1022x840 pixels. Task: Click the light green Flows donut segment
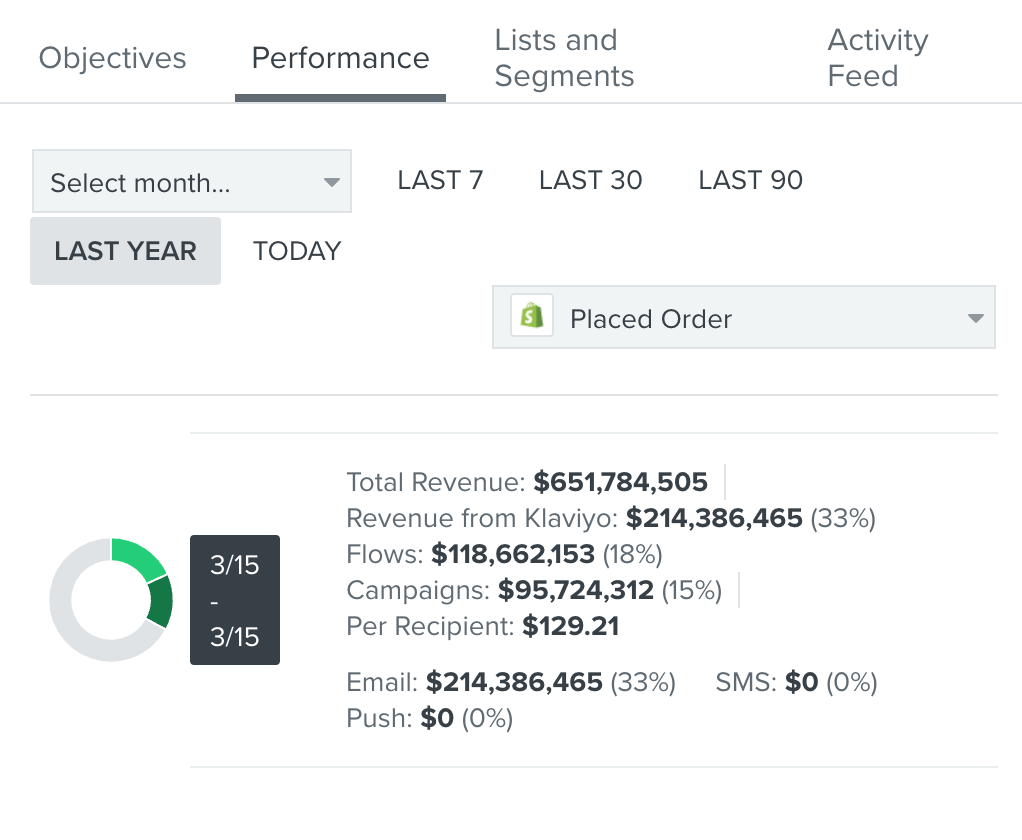pos(138,560)
